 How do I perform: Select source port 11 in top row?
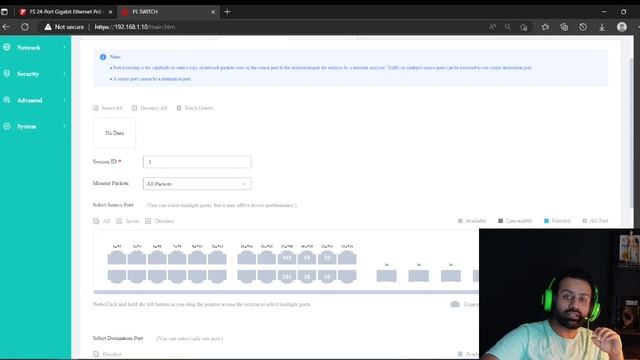click(217, 258)
